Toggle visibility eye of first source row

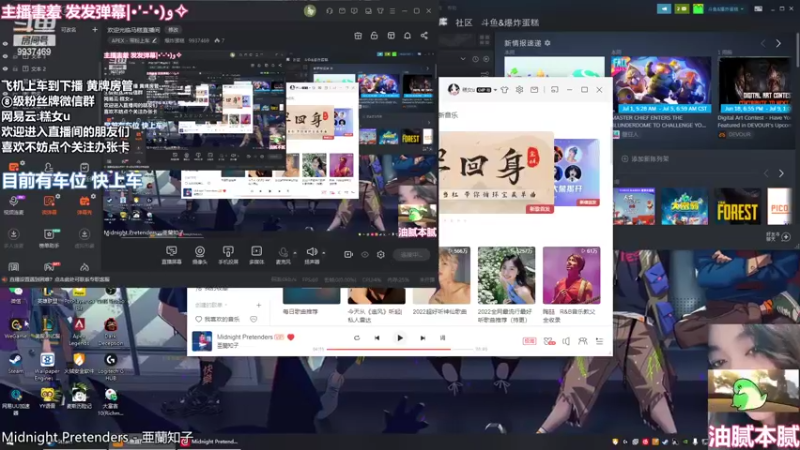coord(5,43)
